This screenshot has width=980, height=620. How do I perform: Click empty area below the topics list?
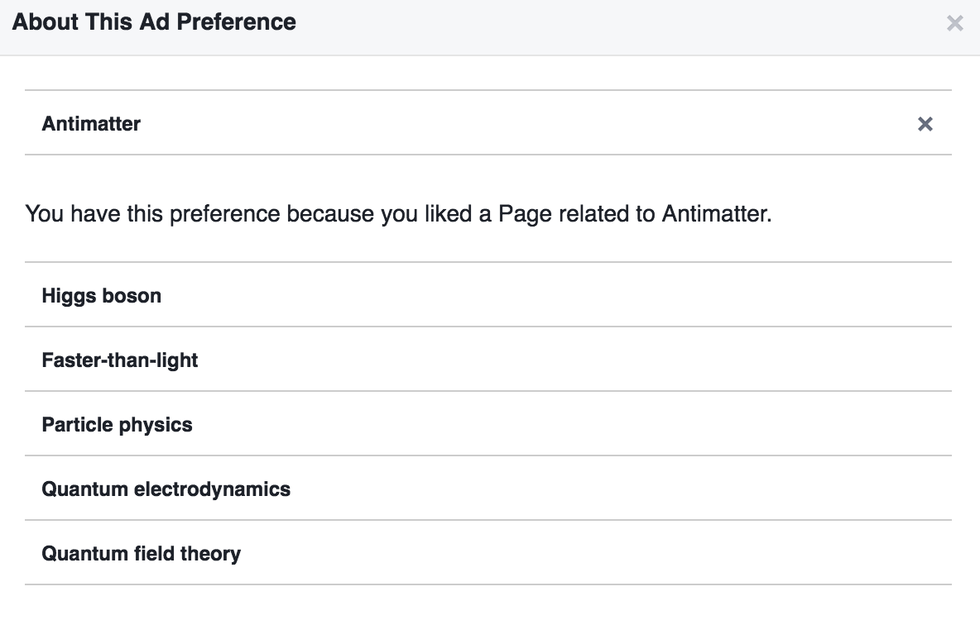(488, 603)
